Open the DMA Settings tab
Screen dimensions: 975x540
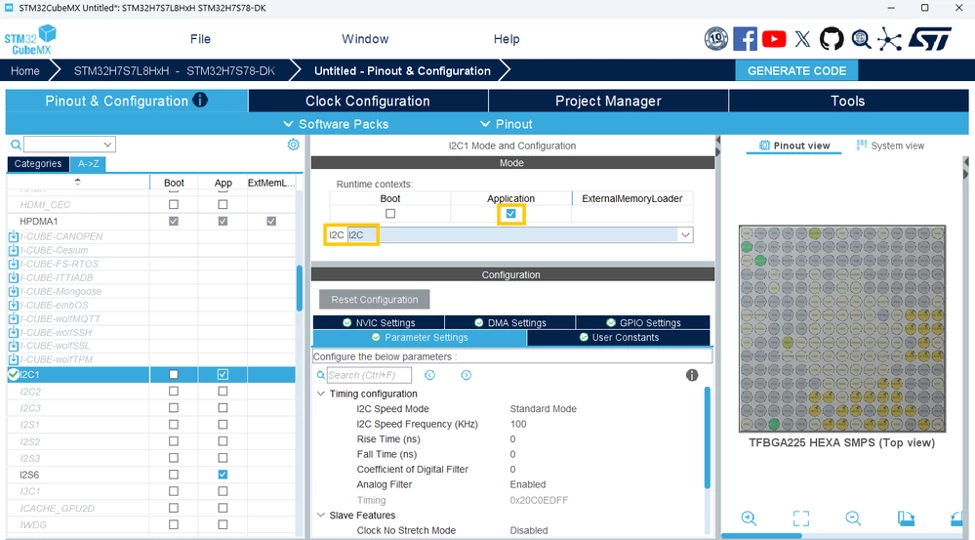pos(510,322)
